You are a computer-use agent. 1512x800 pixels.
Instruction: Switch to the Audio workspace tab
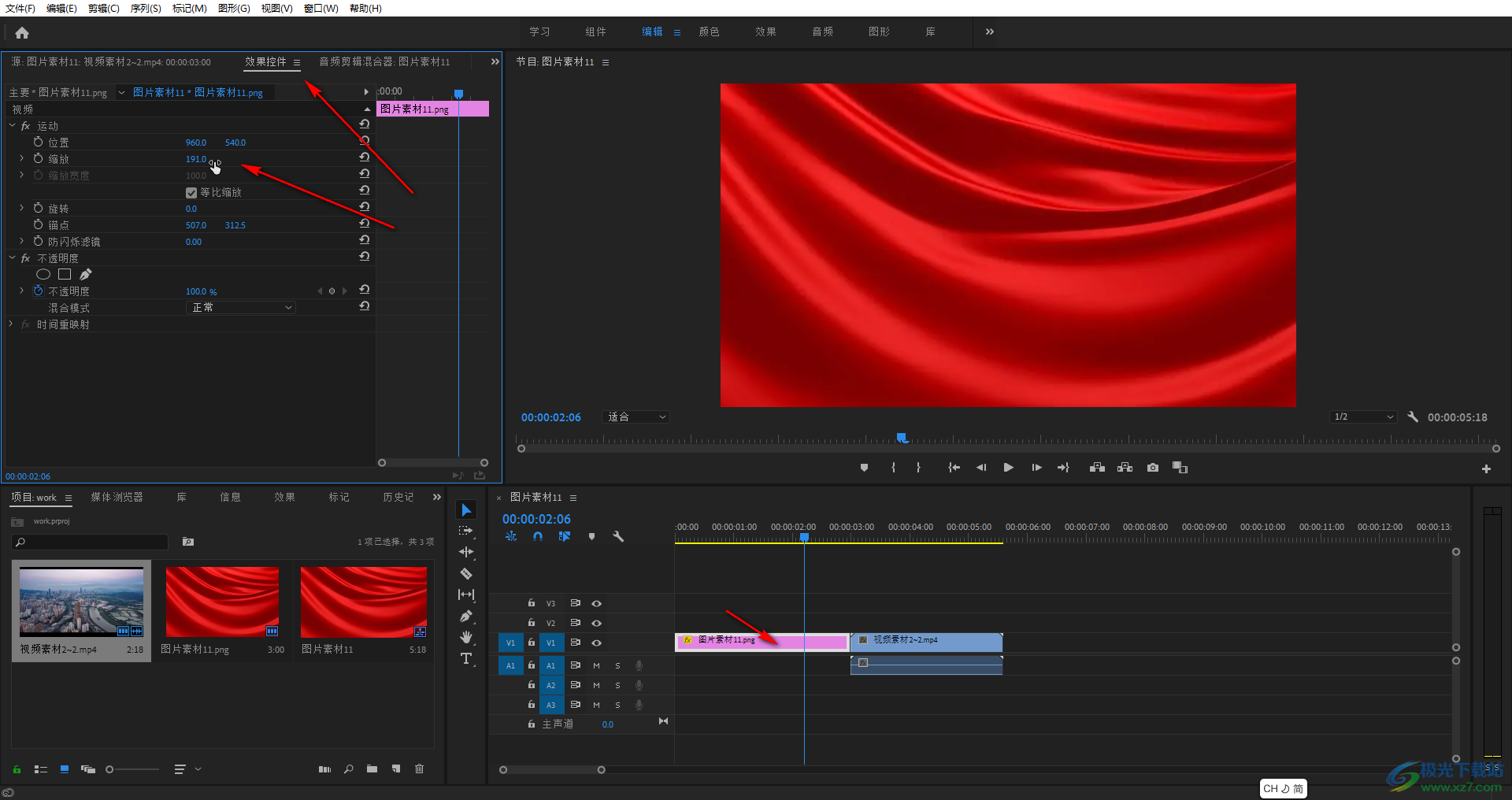pos(823,31)
